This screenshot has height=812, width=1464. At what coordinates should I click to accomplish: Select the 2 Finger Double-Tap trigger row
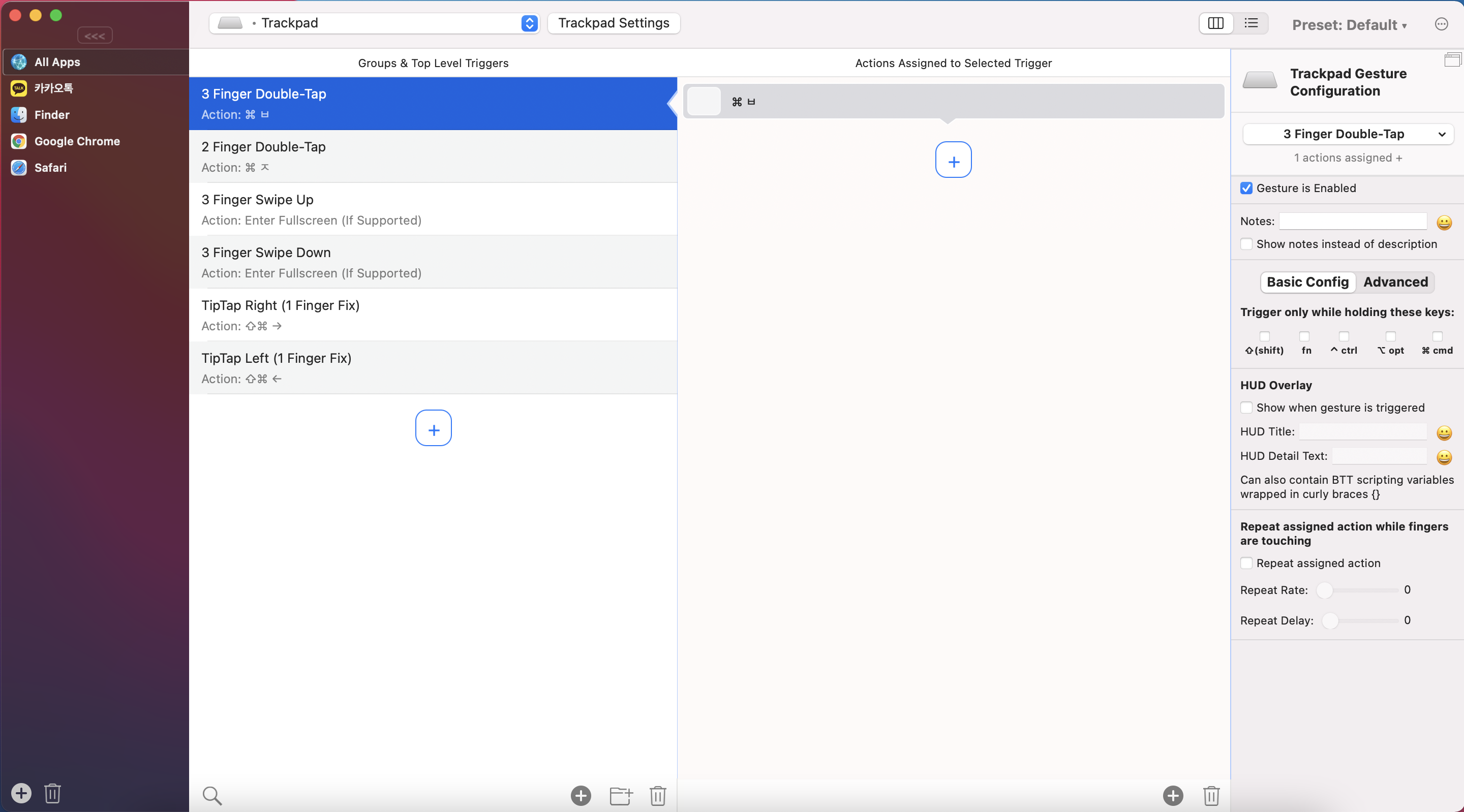click(433, 157)
